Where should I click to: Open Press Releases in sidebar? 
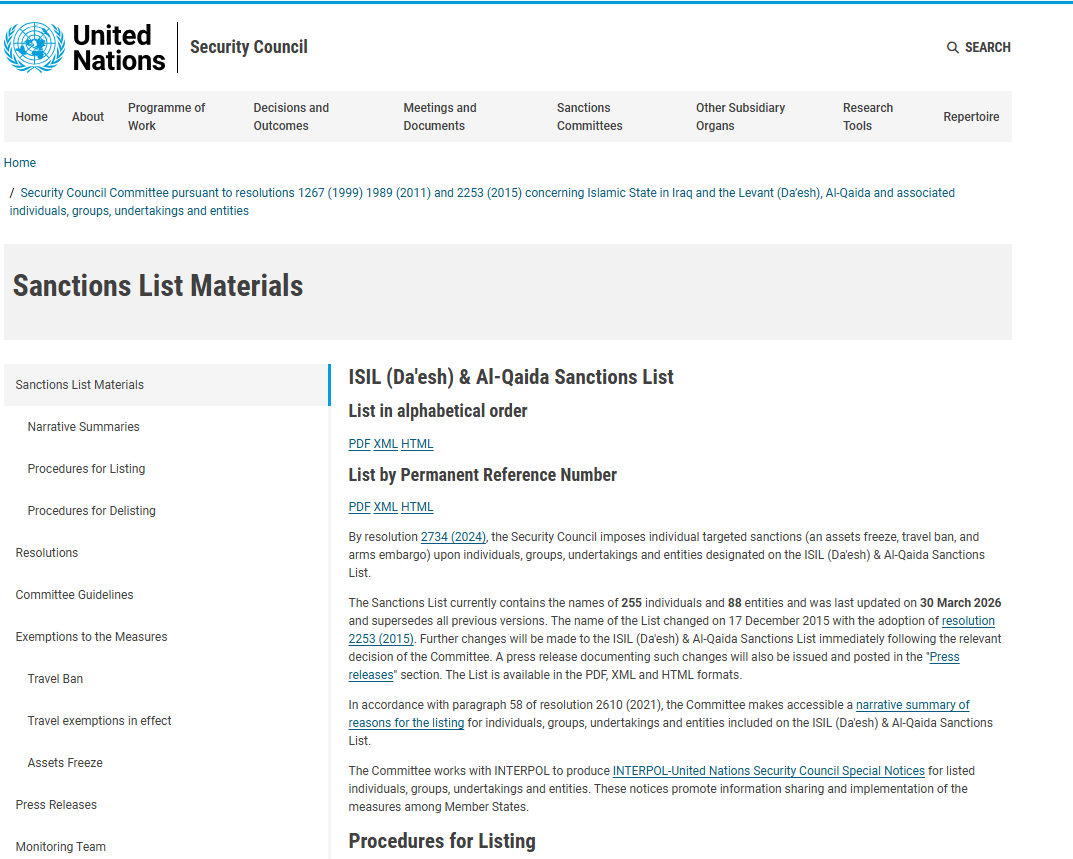(x=56, y=805)
